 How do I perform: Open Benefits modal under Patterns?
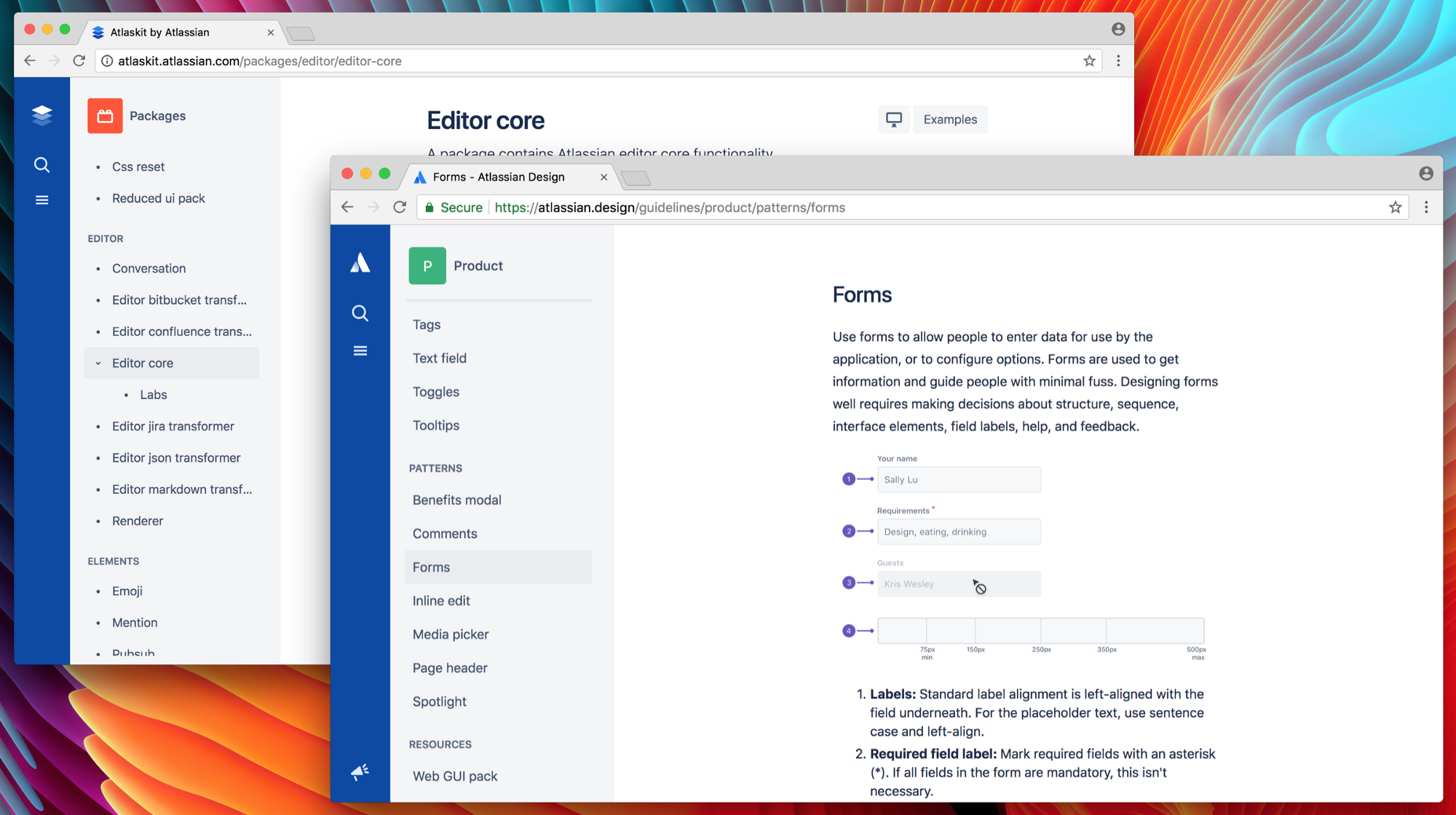[457, 500]
